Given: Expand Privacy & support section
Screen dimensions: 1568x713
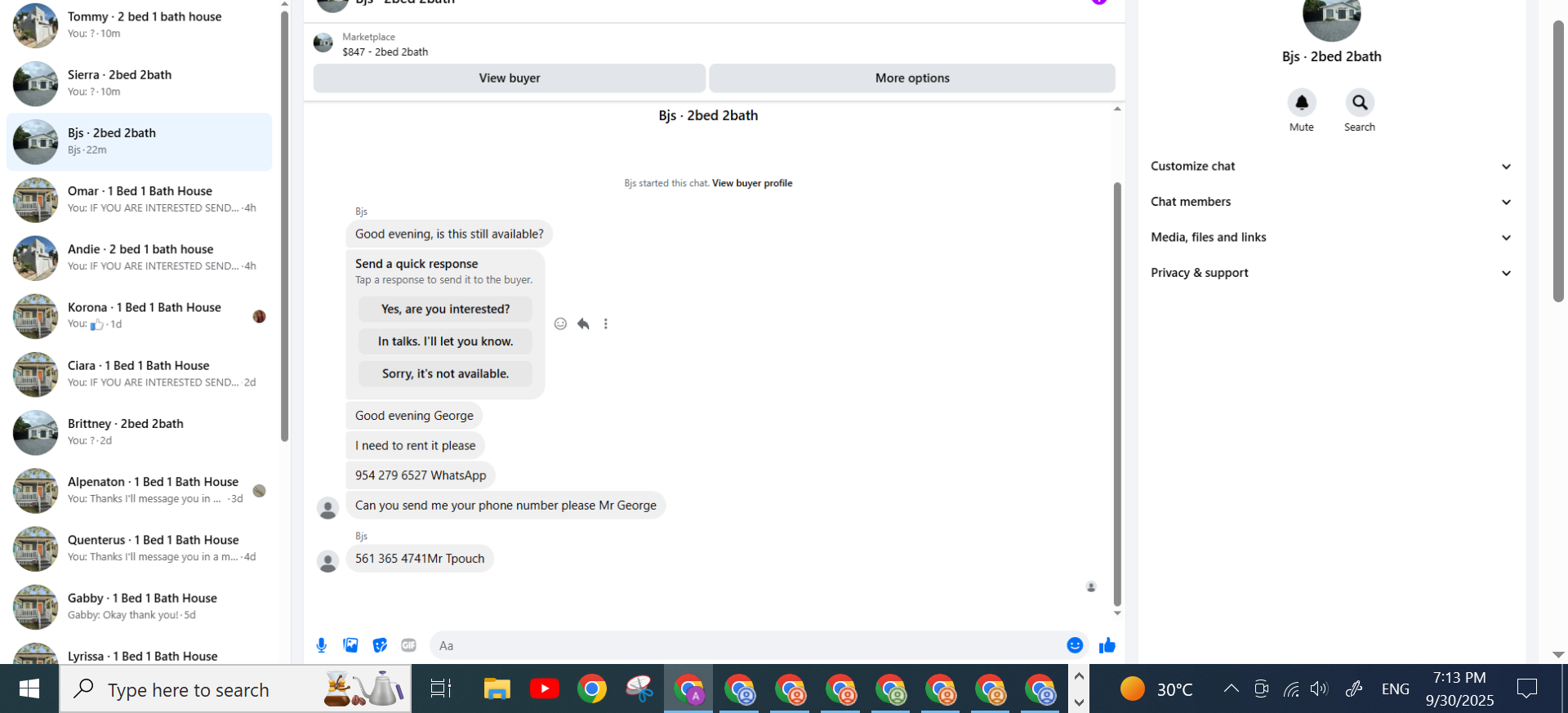Looking at the screenshot, I should [x=1332, y=273].
